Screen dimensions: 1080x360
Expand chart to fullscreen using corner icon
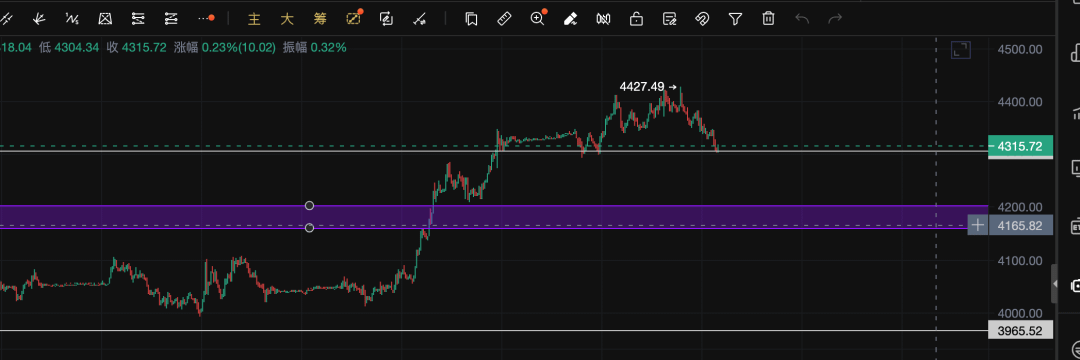click(x=960, y=50)
